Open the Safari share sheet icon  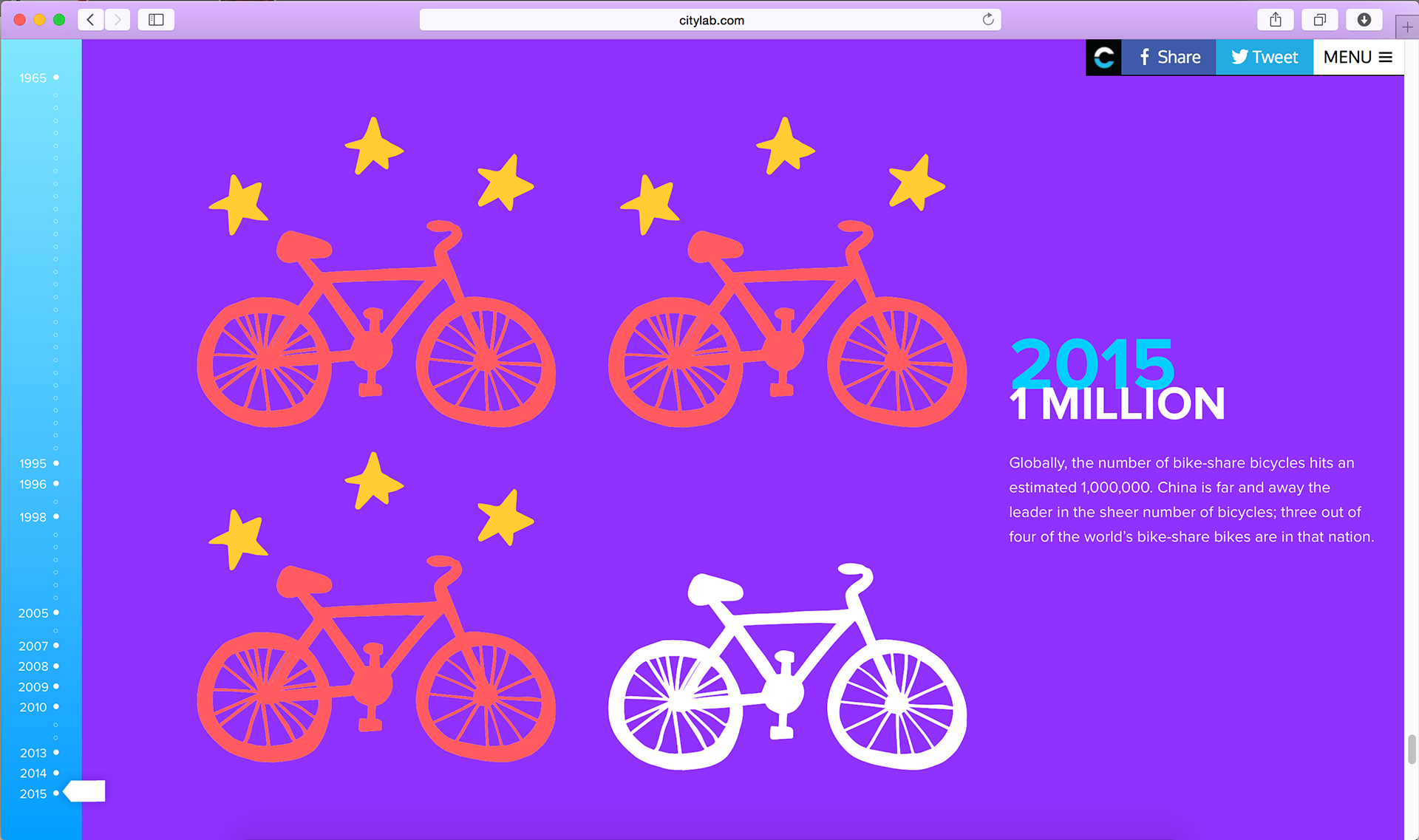click(1275, 20)
